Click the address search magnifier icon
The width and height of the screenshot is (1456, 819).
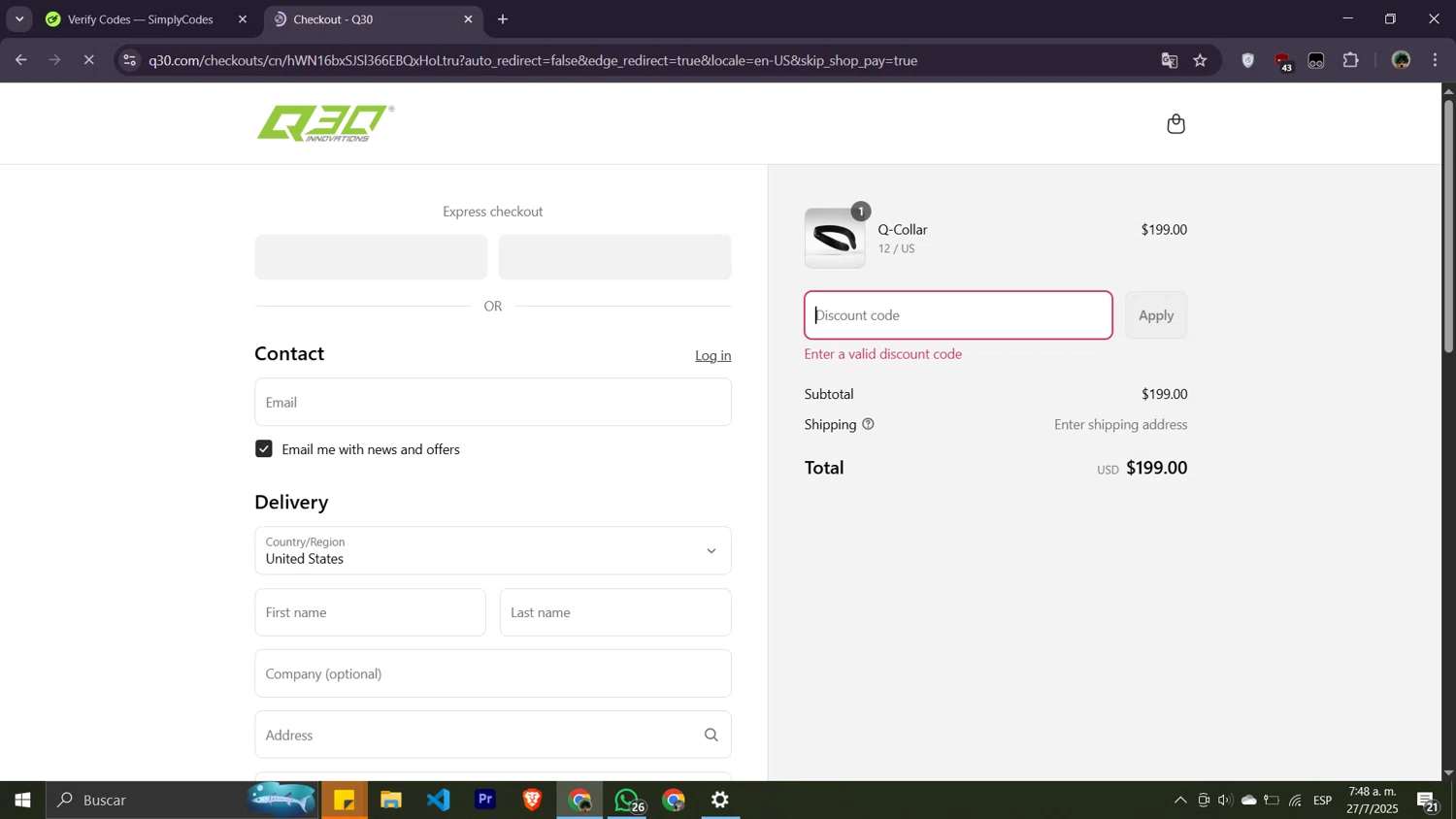[711, 735]
